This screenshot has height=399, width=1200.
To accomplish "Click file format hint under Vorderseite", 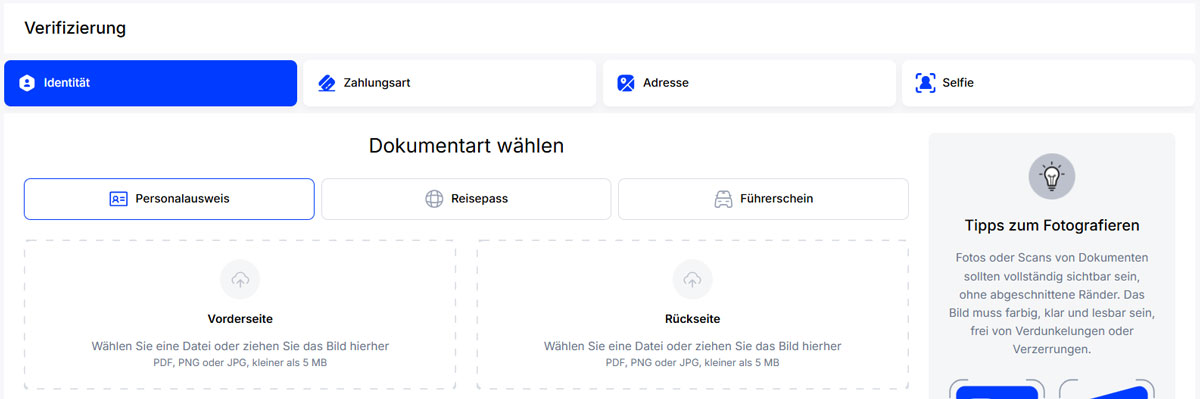I will coord(240,362).
